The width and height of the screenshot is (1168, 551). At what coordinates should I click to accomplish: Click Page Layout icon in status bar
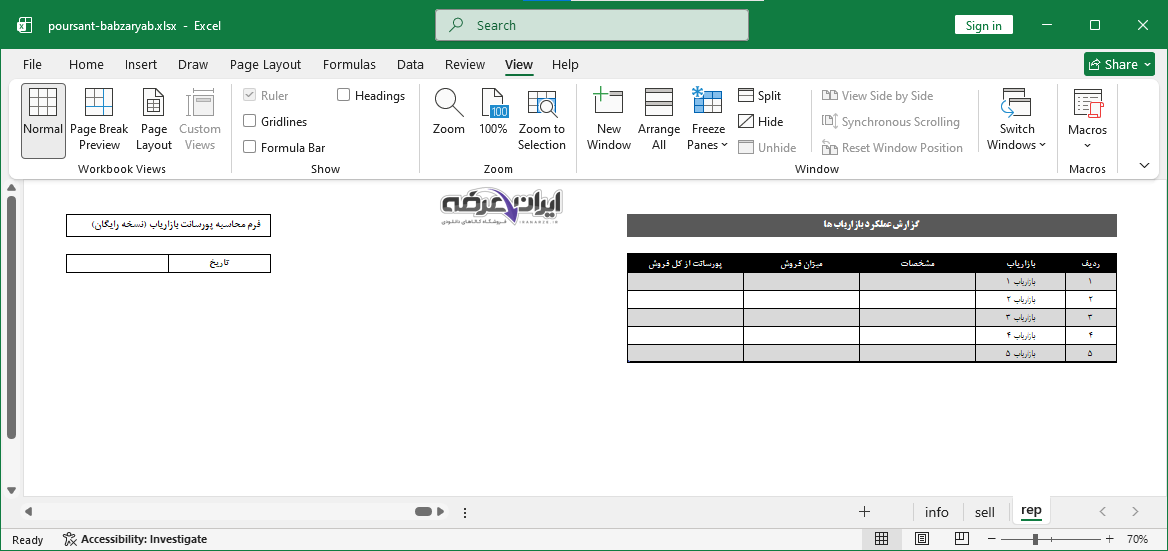tap(921, 538)
